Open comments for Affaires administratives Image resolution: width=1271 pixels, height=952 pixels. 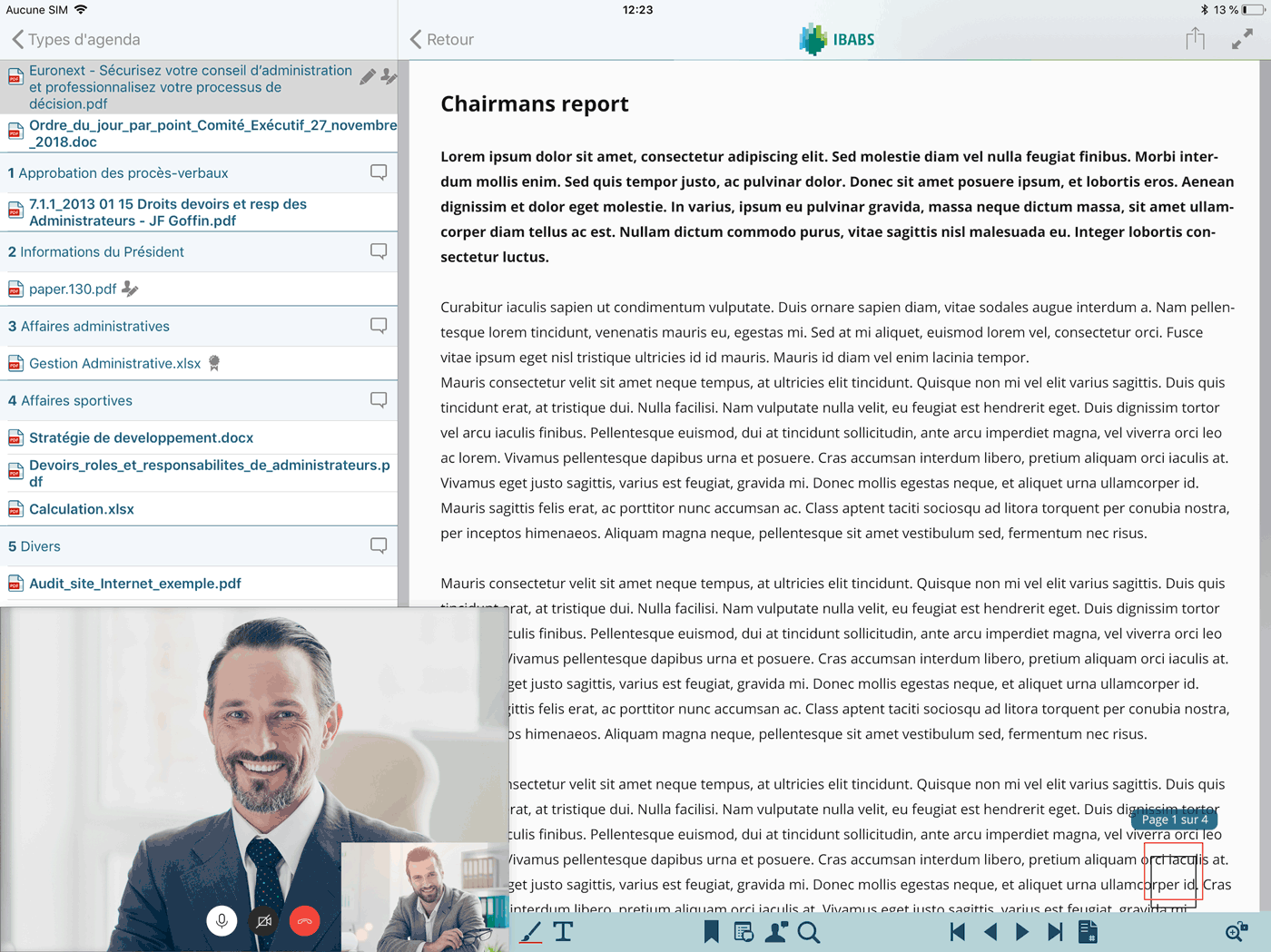pos(379,326)
